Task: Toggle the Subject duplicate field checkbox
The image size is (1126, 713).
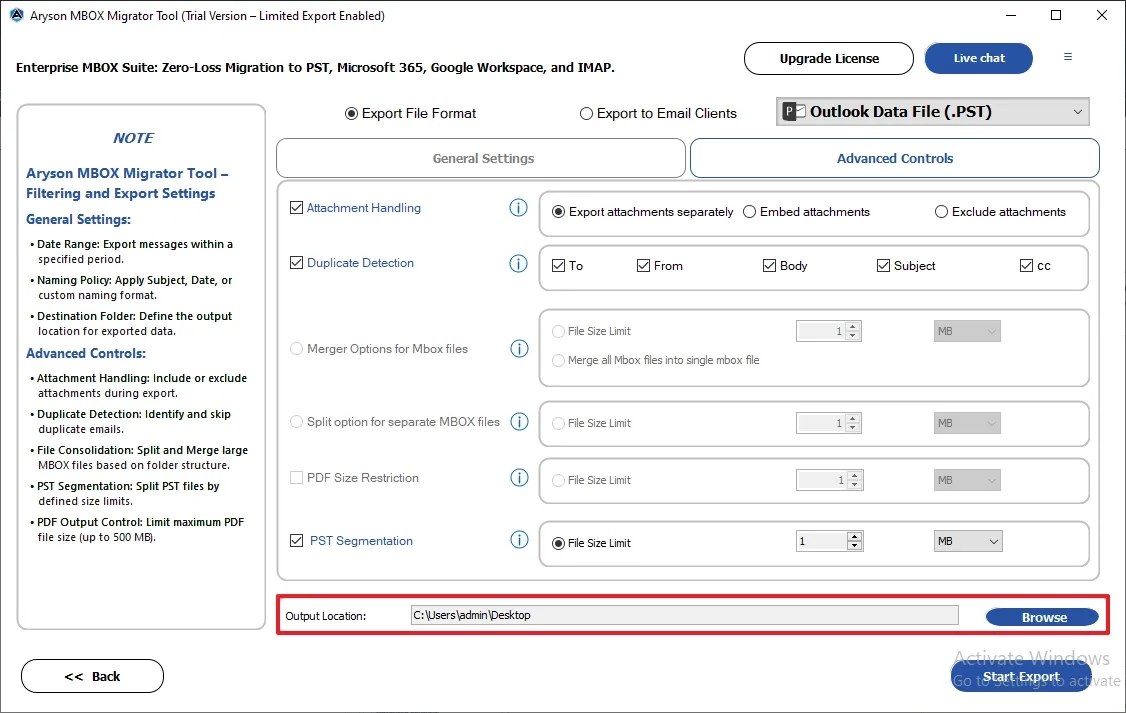Action: 883,266
